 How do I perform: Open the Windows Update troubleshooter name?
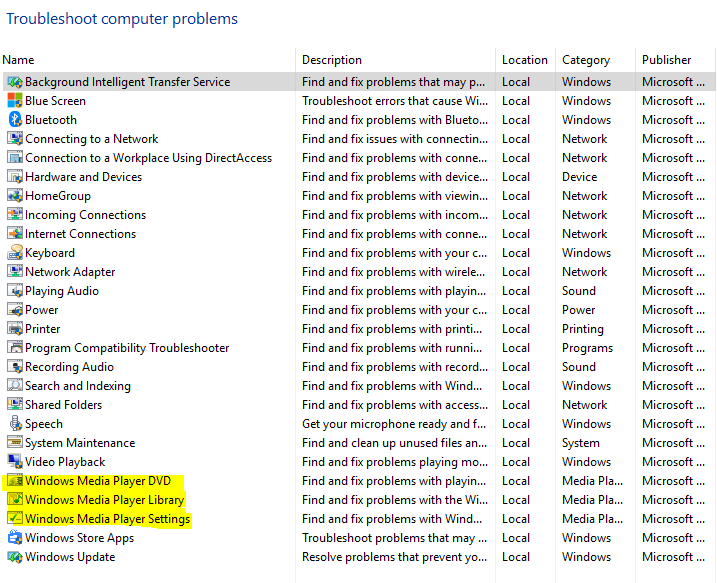tap(70, 557)
